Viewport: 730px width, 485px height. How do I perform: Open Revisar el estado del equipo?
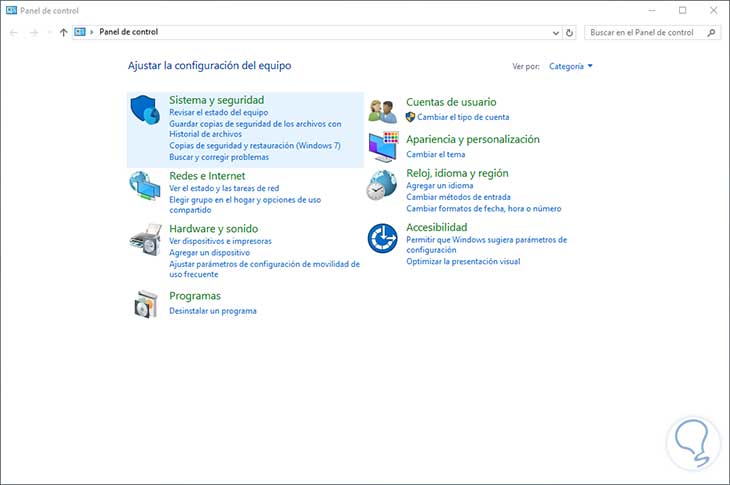(218, 112)
